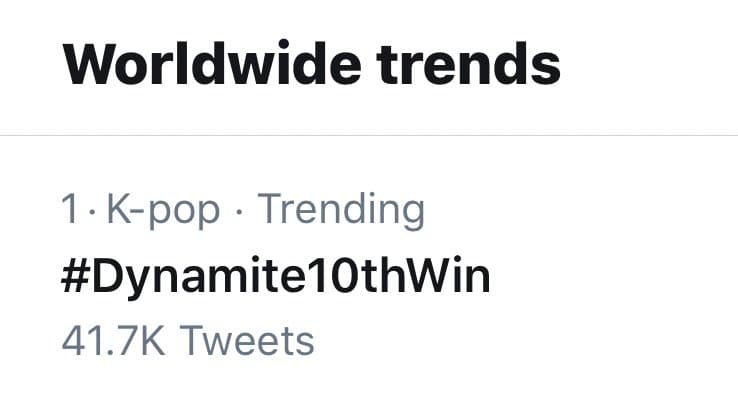Screen dimensions: 738x415
Task: Click the dot between K-pop and Trending
Action: [x=240, y=211]
